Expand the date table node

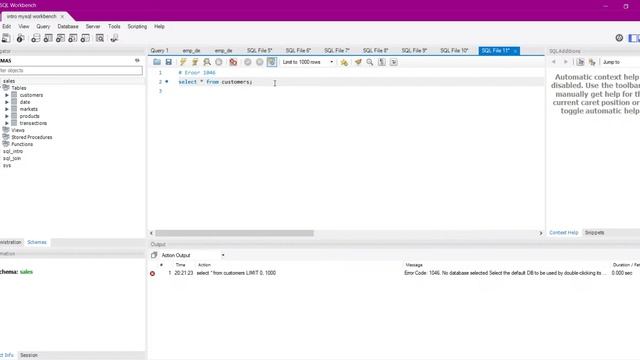pyautogui.click(x=7, y=102)
